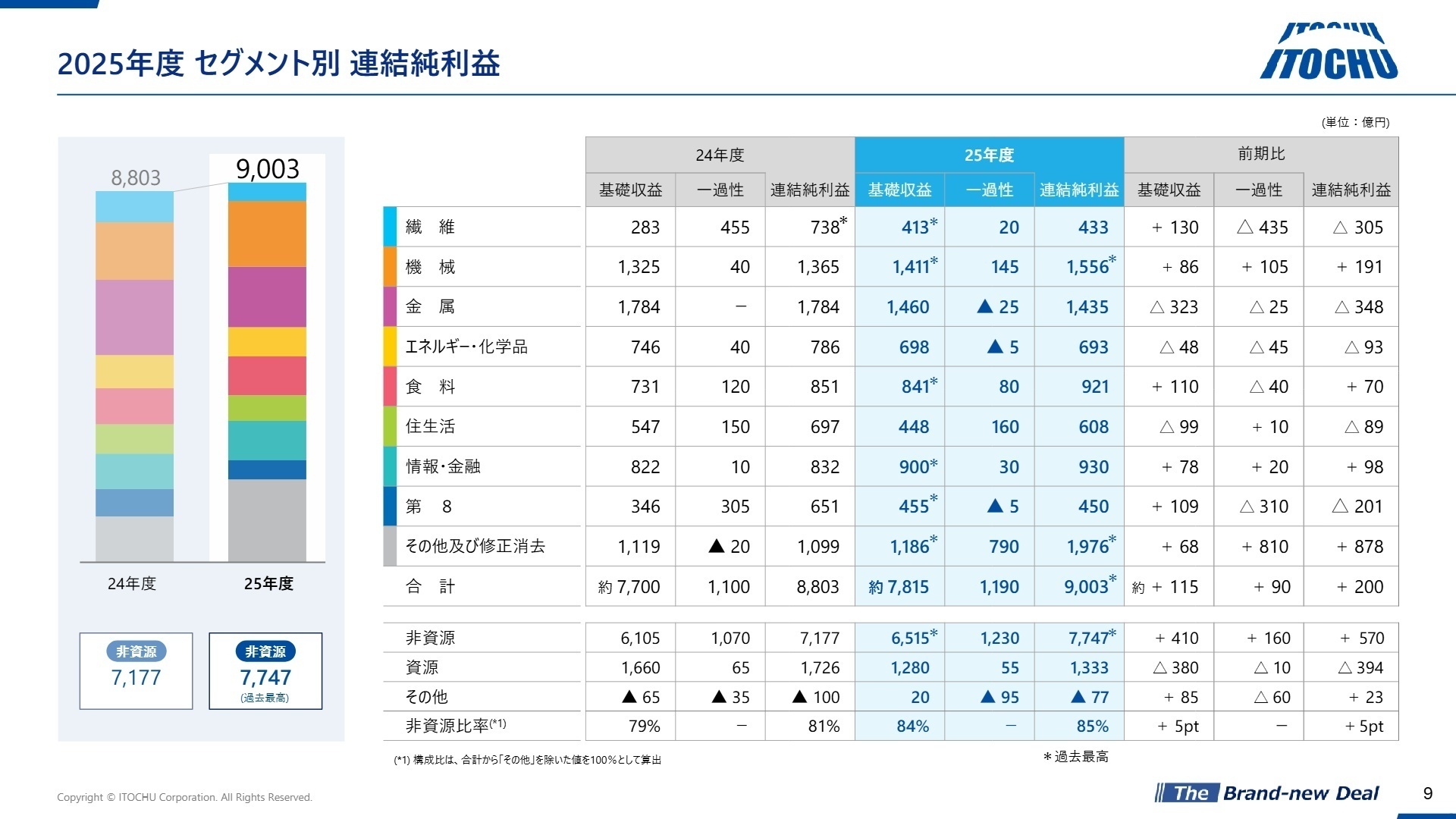Click the page number 9
This screenshot has width=1456, height=819.
click(x=1428, y=793)
